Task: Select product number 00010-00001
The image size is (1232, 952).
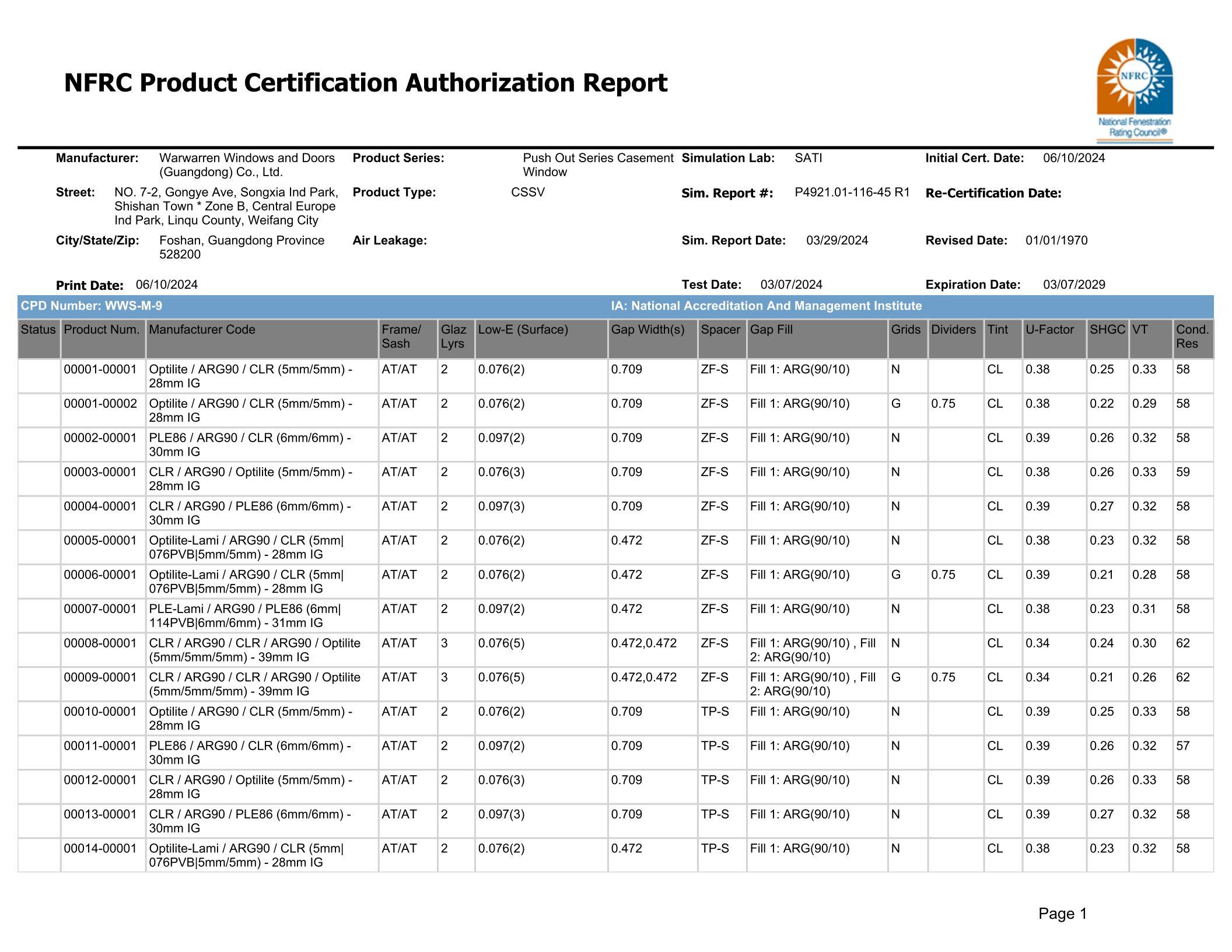Action: click(100, 712)
